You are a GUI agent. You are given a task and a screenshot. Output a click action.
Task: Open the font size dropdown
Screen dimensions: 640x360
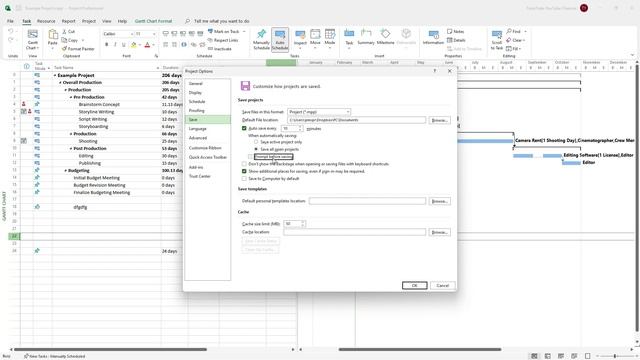(x=154, y=34)
